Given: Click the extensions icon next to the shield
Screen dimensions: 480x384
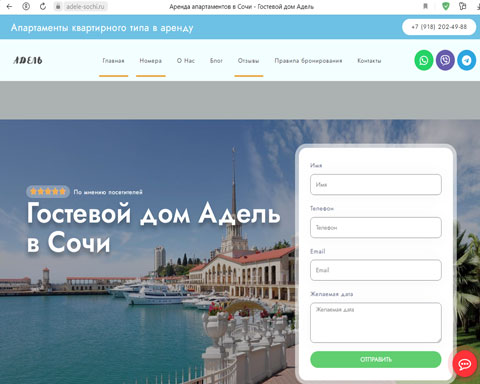Looking at the screenshot, I should pyautogui.click(x=463, y=6).
